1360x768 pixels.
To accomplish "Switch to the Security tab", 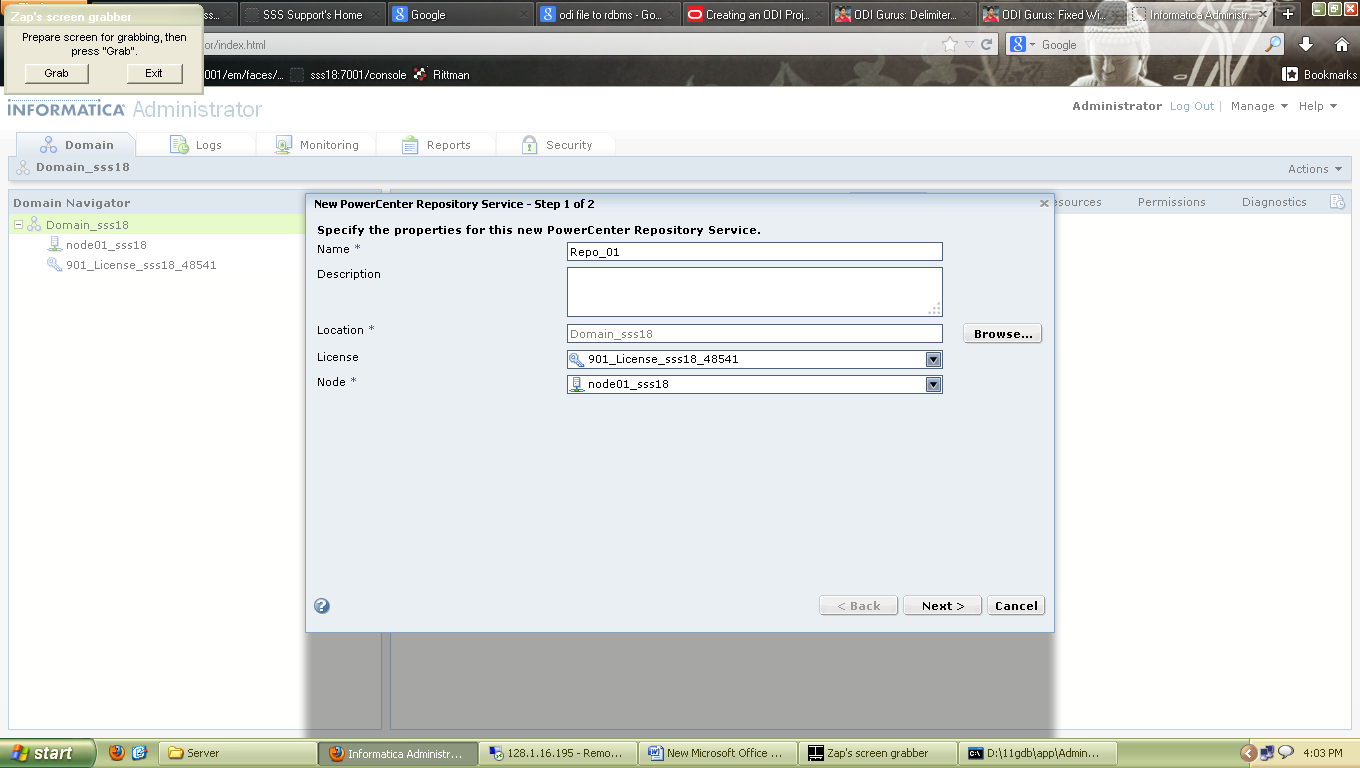I will [x=555, y=145].
